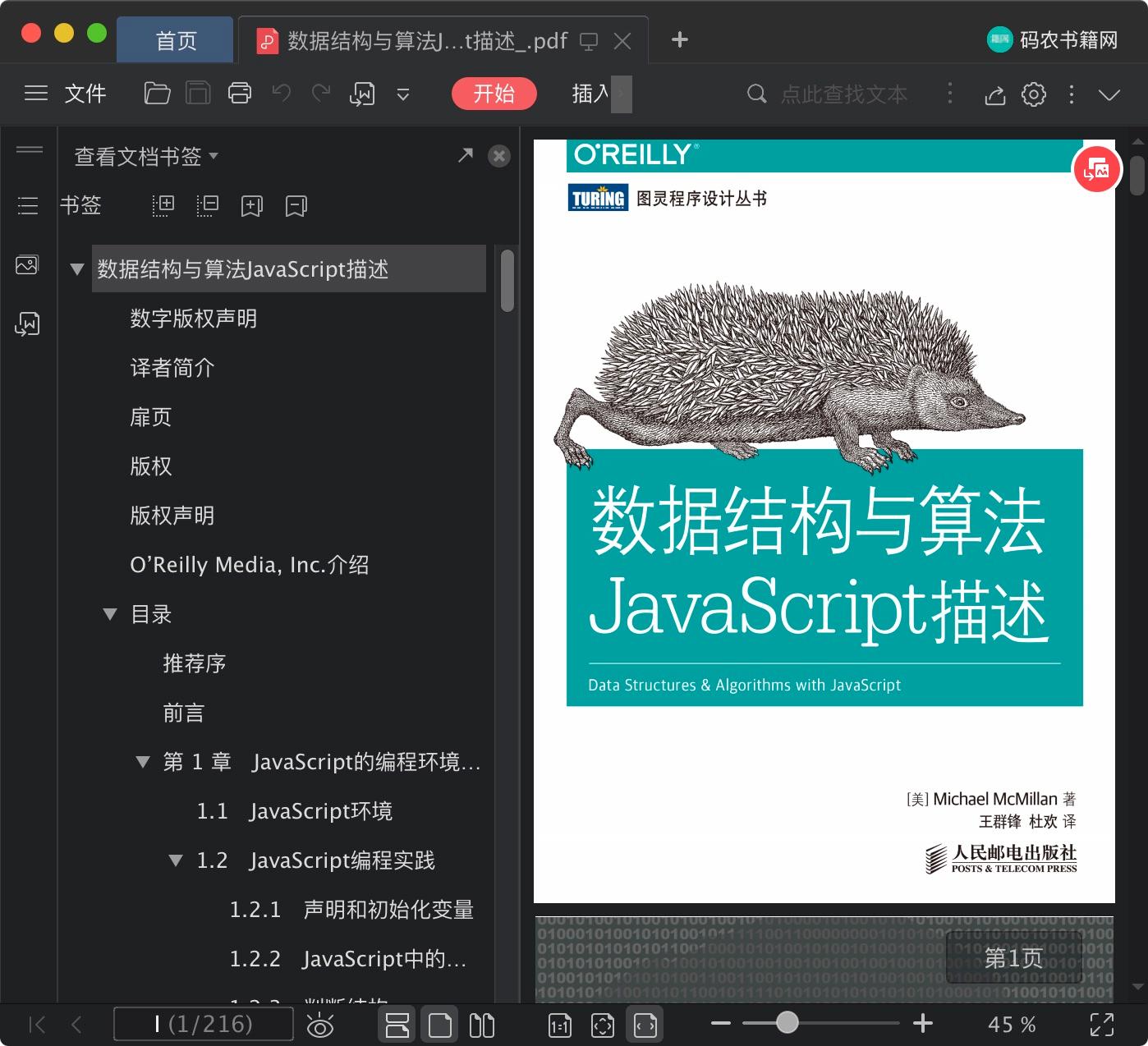1148x1046 pixels.
Task: Zoom in with the plus button
Action: [923, 1023]
